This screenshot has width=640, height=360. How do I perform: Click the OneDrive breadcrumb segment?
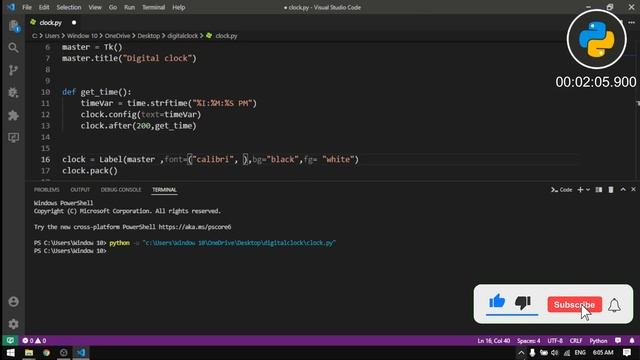(x=117, y=36)
